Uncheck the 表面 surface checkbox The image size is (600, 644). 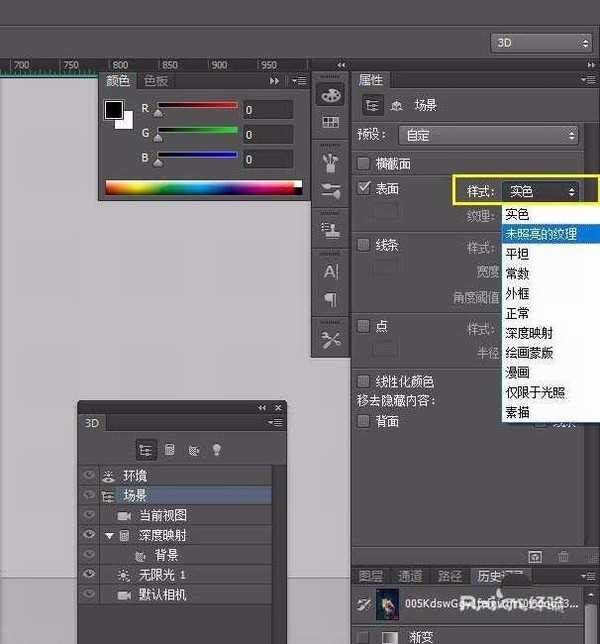point(364,187)
